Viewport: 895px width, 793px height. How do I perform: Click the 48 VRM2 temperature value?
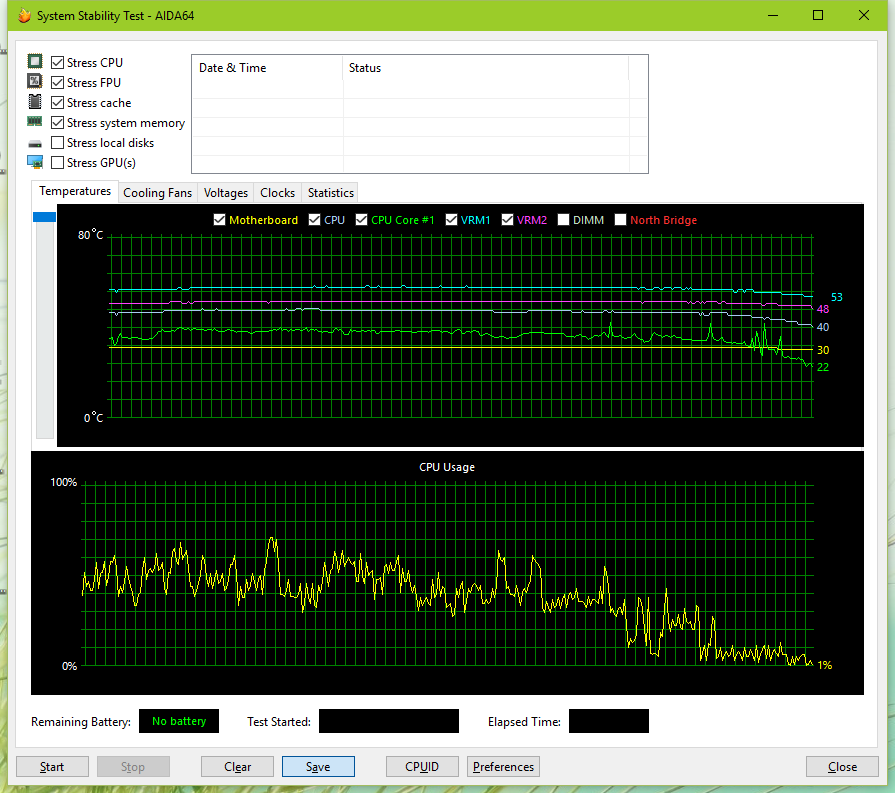823,309
